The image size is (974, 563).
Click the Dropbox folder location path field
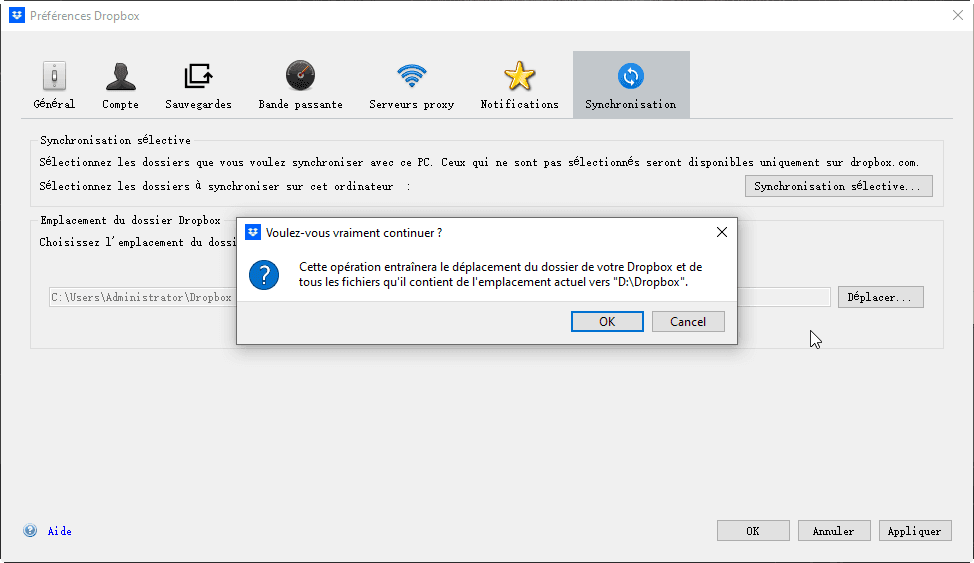140,297
